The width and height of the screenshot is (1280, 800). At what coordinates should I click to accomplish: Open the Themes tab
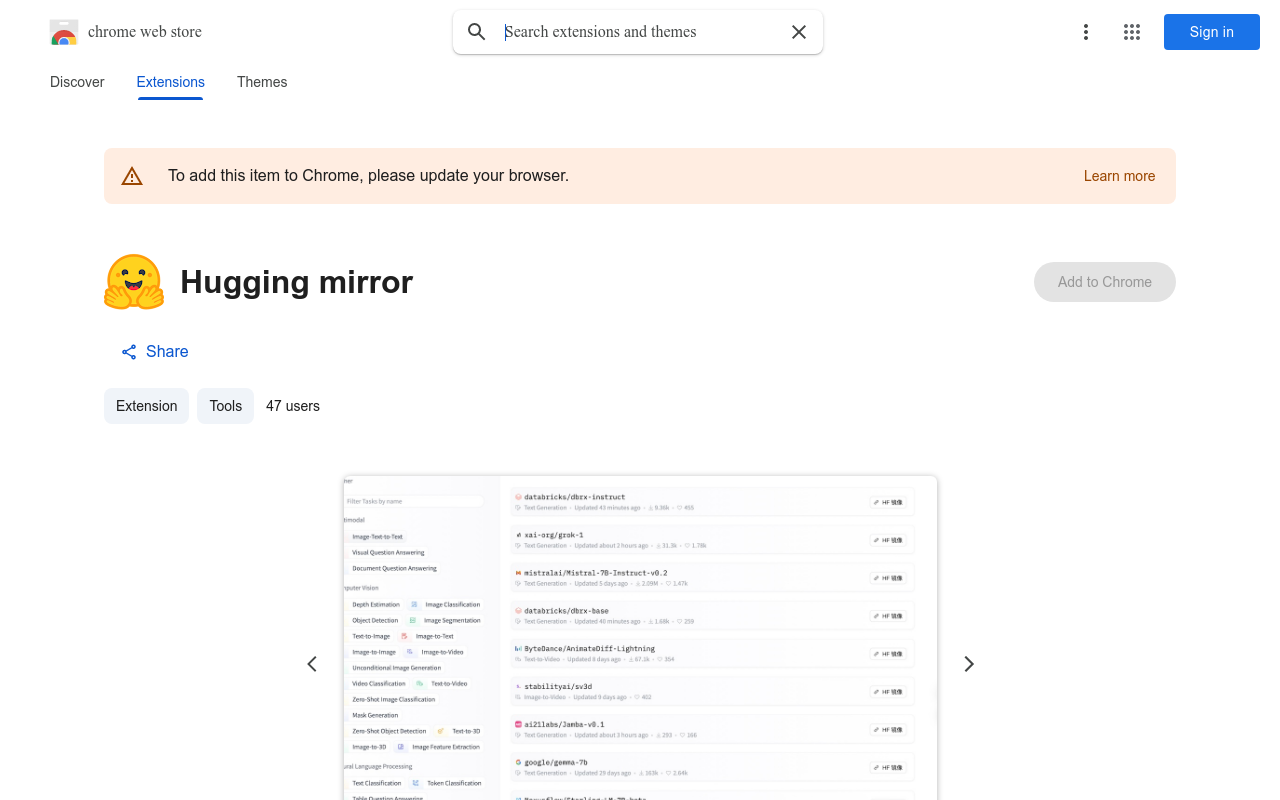pyautogui.click(x=262, y=82)
